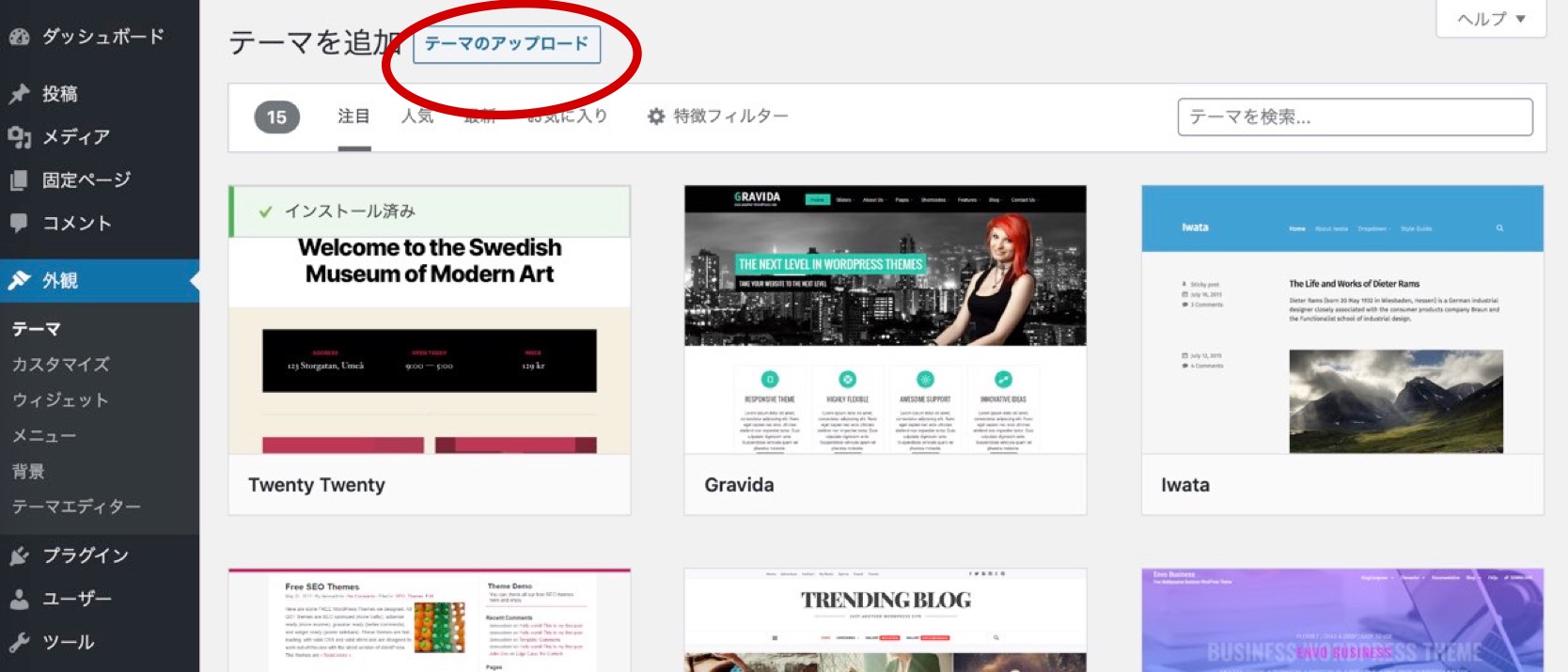Click the ツール wrench icon
The width and height of the screenshot is (1568, 672).
[19, 643]
